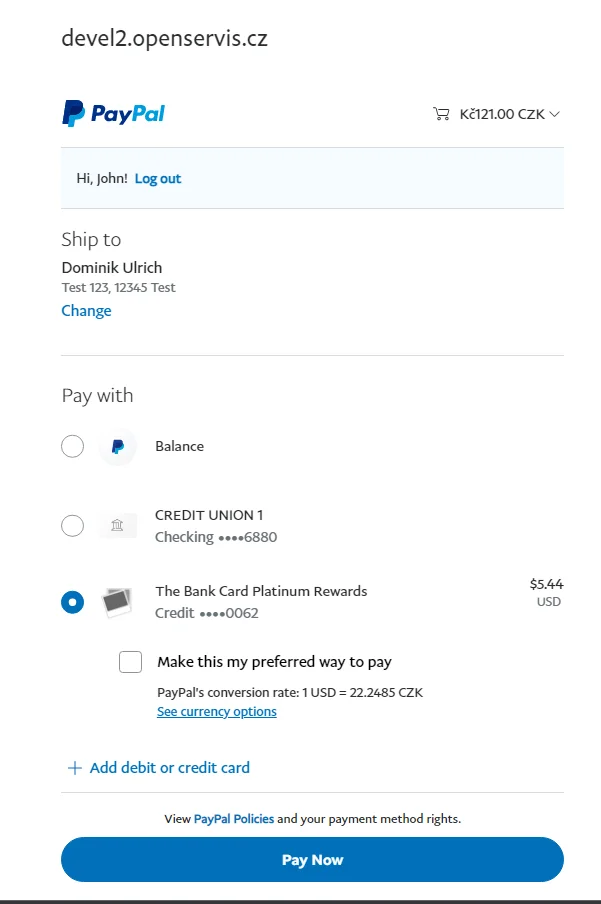601x904 pixels.
Task: Click the $5.44 USD converted amount
Action: pos(546,592)
